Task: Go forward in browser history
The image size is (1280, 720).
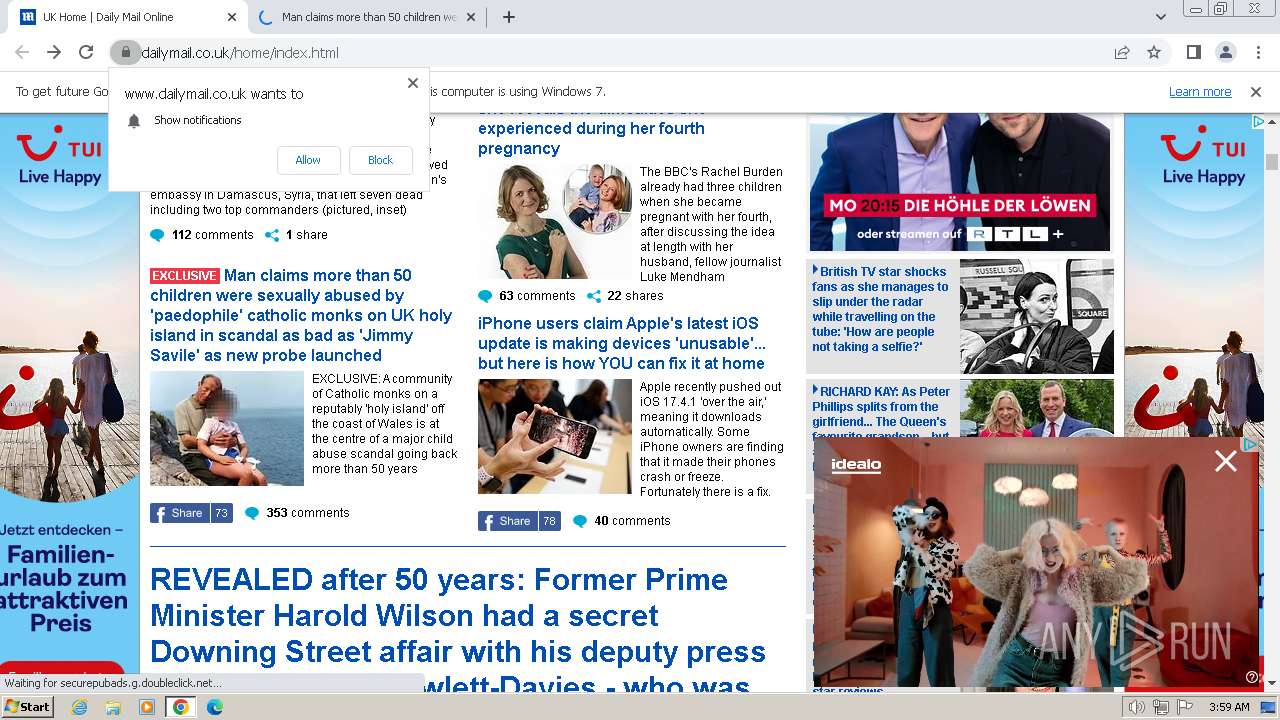Action: pyautogui.click(x=54, y=52)
